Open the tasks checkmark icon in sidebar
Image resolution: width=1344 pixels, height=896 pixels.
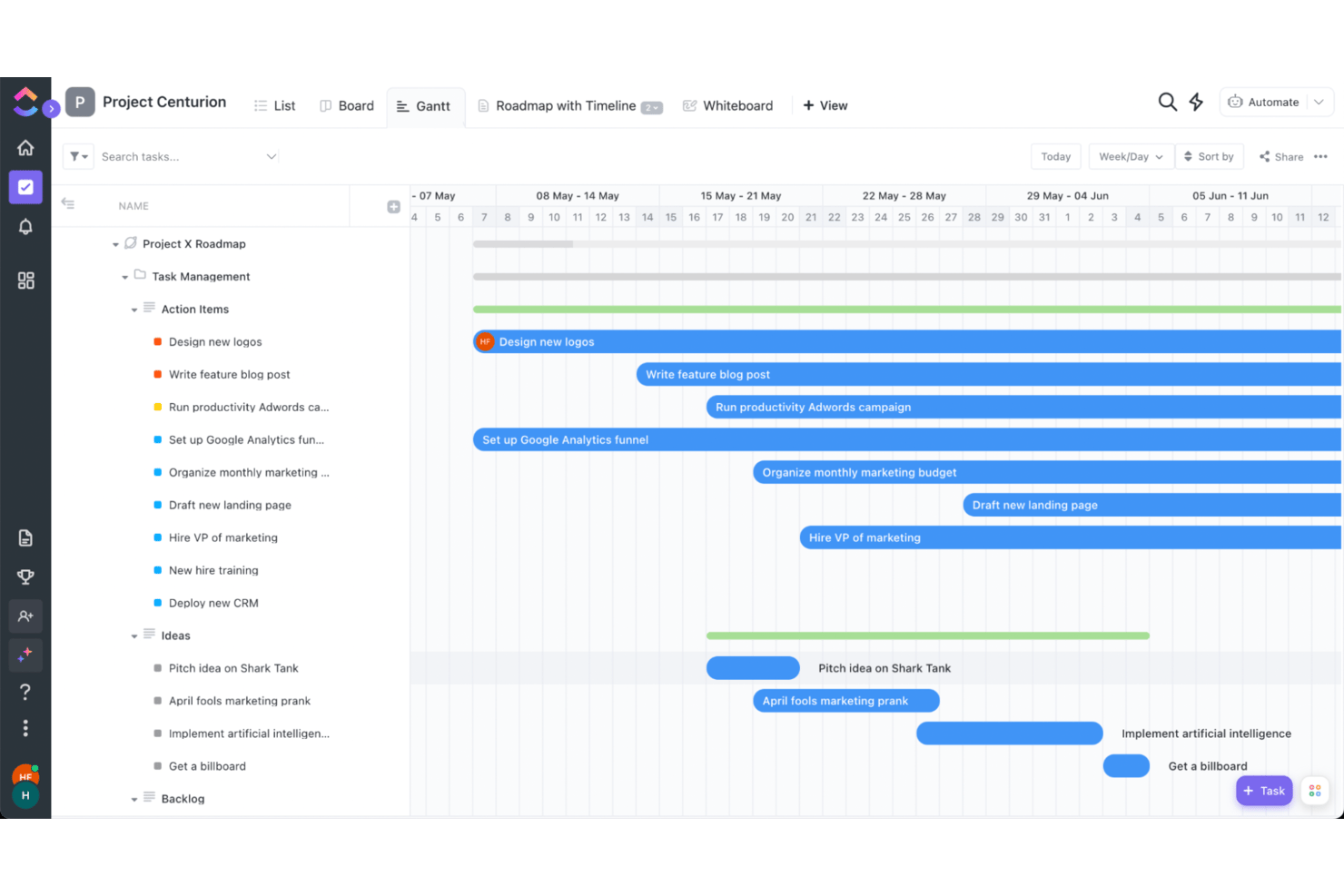(25, 187)
